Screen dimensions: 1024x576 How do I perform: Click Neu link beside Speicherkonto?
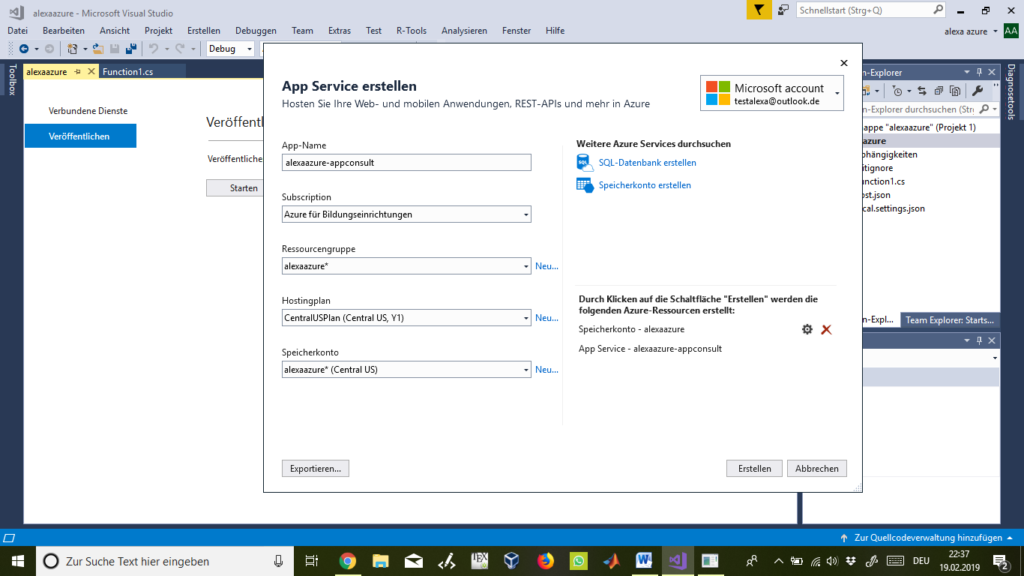tap(547, 370)
